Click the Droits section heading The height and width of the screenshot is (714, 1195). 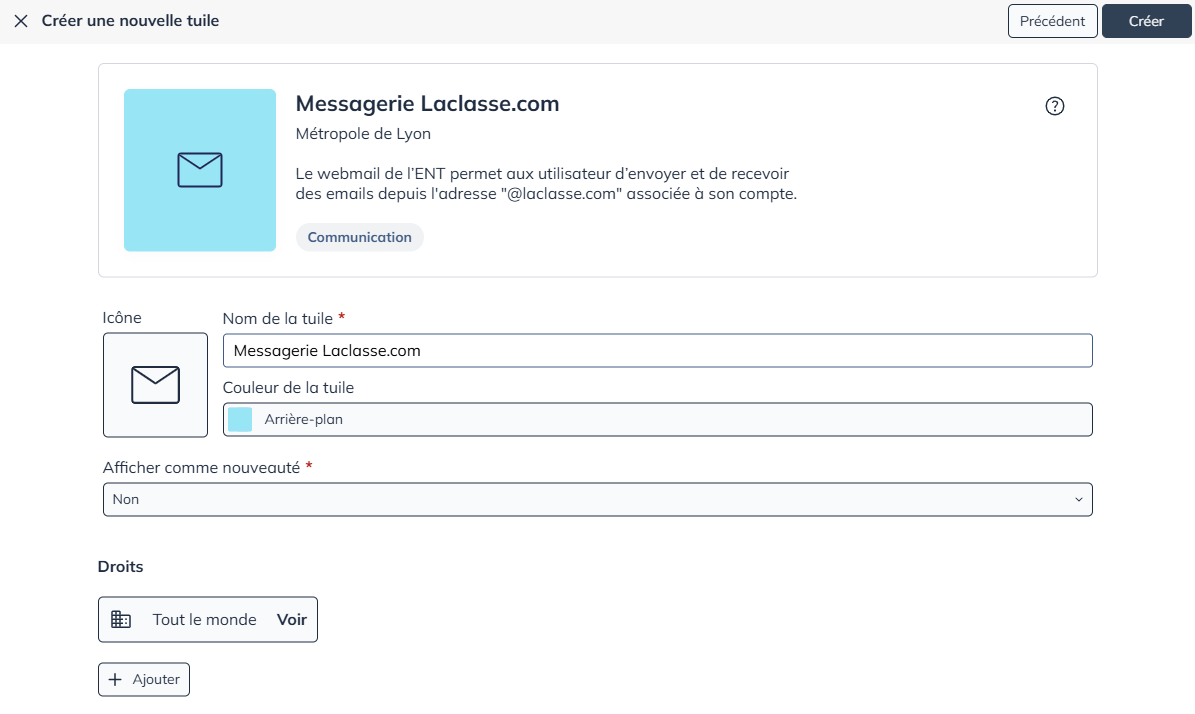coord(120,567)
